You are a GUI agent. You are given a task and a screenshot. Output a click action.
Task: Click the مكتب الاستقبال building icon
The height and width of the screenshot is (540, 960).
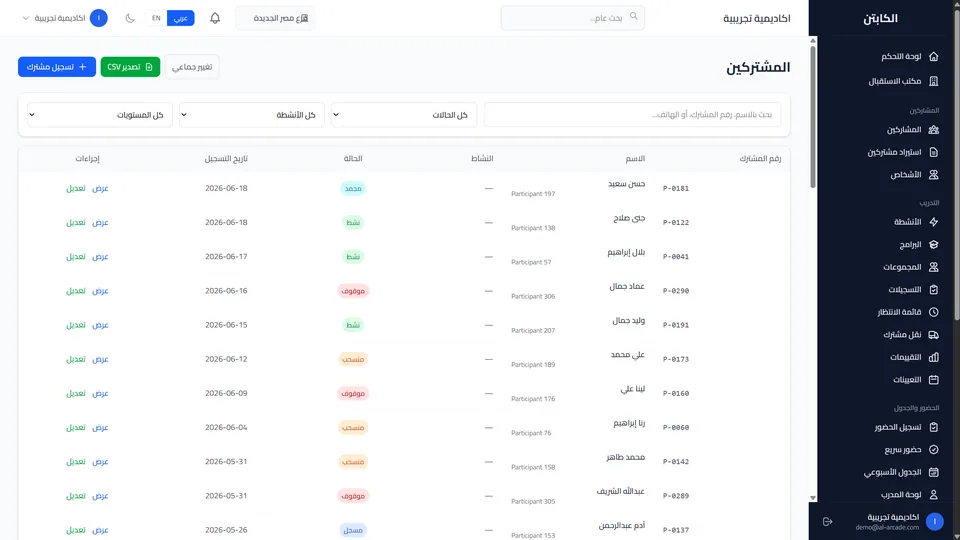click(934, 81)
